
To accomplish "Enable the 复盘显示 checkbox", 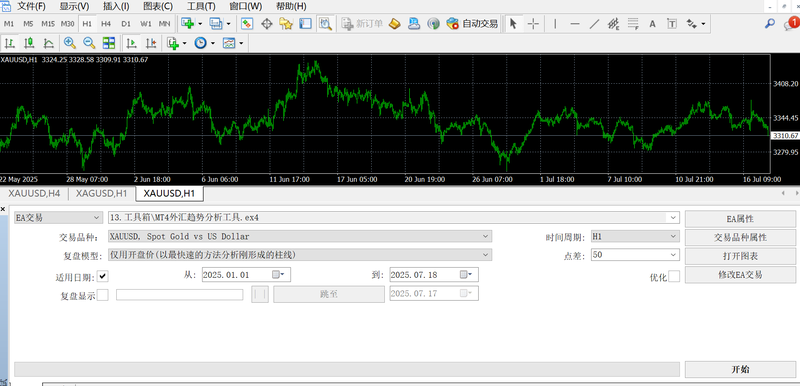I will tap(103, 295).
